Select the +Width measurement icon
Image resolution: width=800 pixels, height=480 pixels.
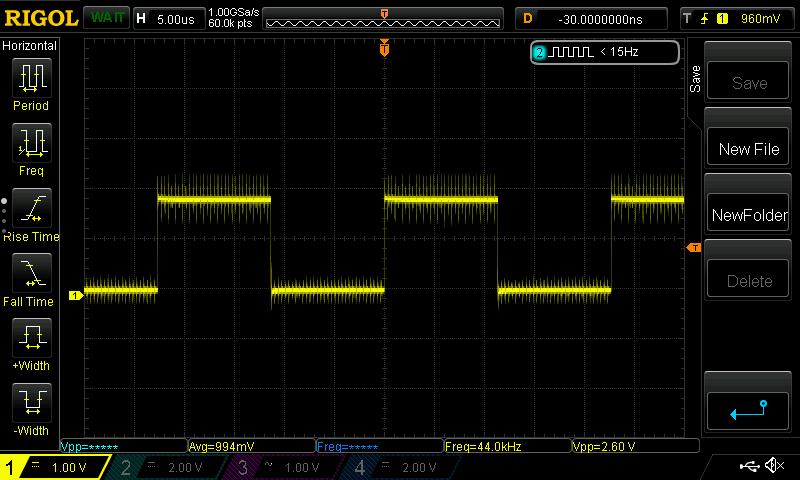coord(32,338)
